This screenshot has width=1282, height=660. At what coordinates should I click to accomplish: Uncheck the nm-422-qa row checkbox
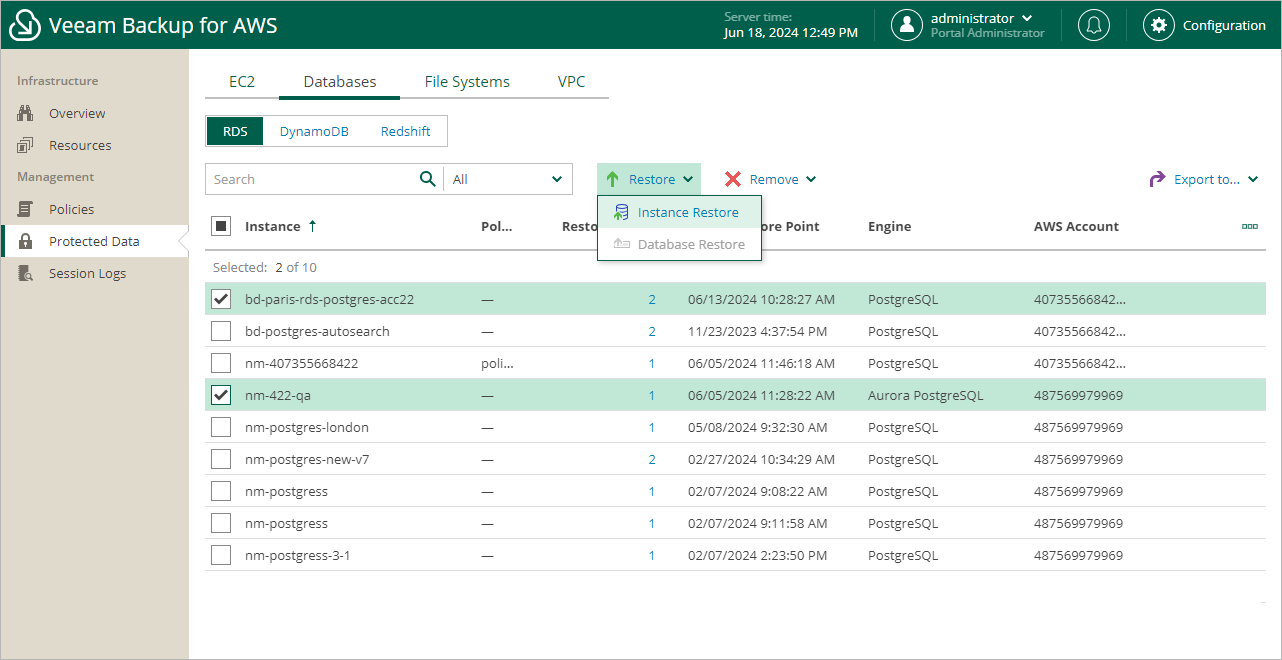(x=221, y=395)
